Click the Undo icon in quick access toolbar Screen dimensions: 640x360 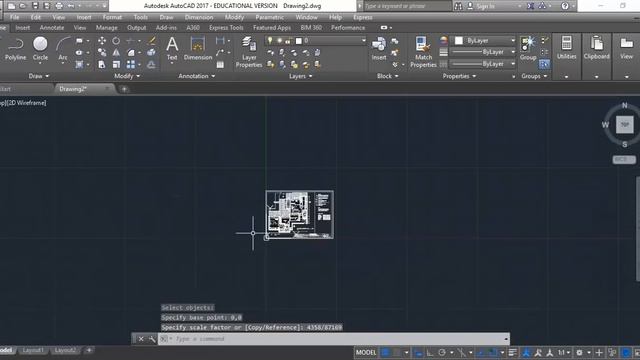coord(71,6)
